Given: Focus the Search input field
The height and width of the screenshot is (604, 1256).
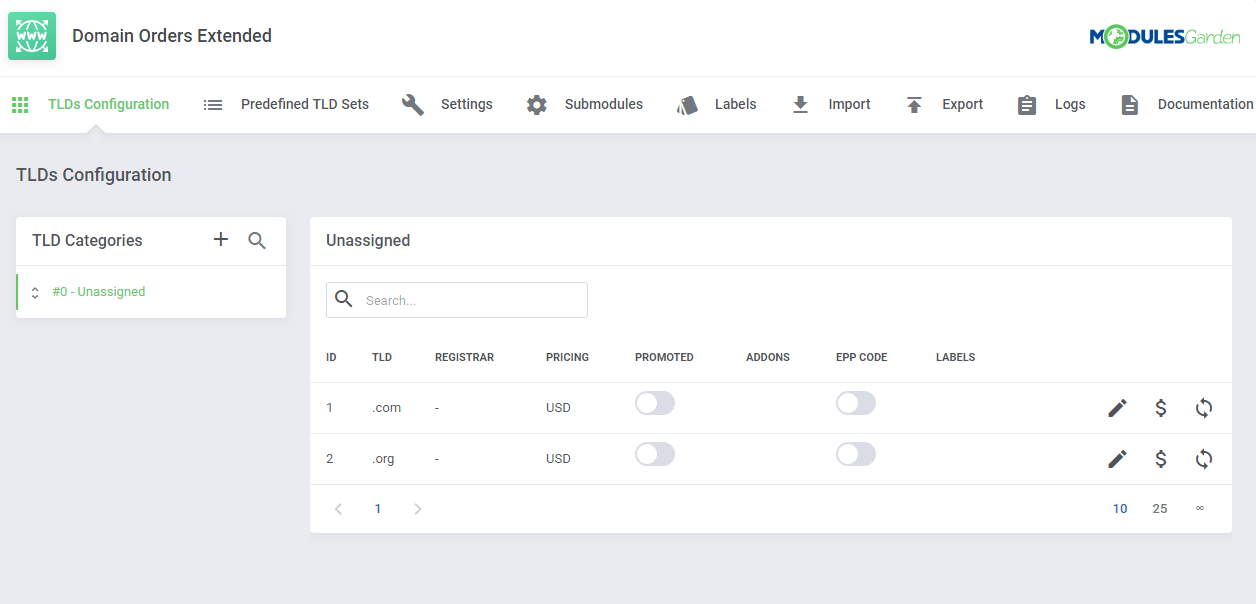Looking at the screenshot, I should pos(457,300).
